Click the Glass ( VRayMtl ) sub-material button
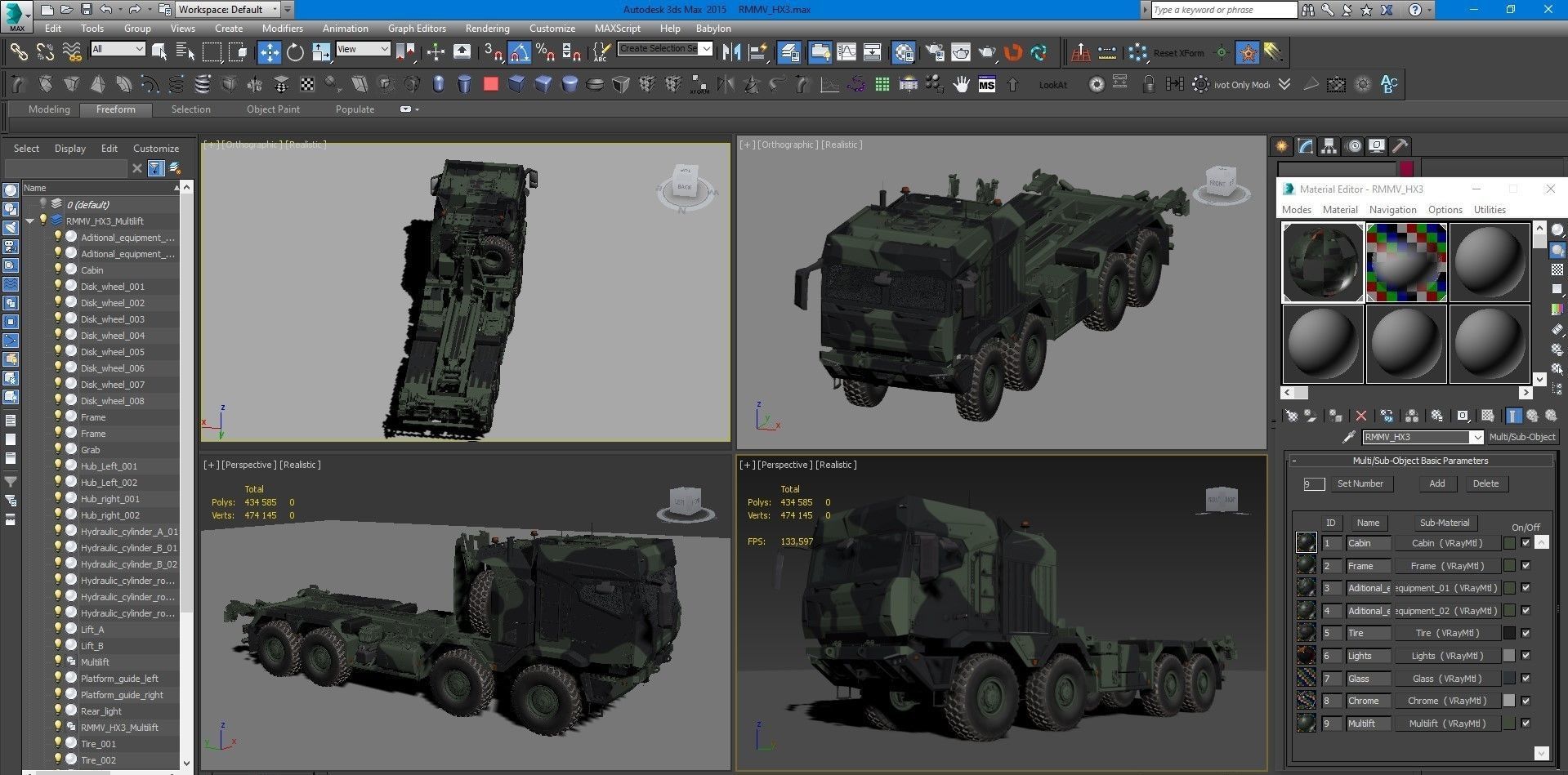The image size is (1568, 775). point(1446,678)
